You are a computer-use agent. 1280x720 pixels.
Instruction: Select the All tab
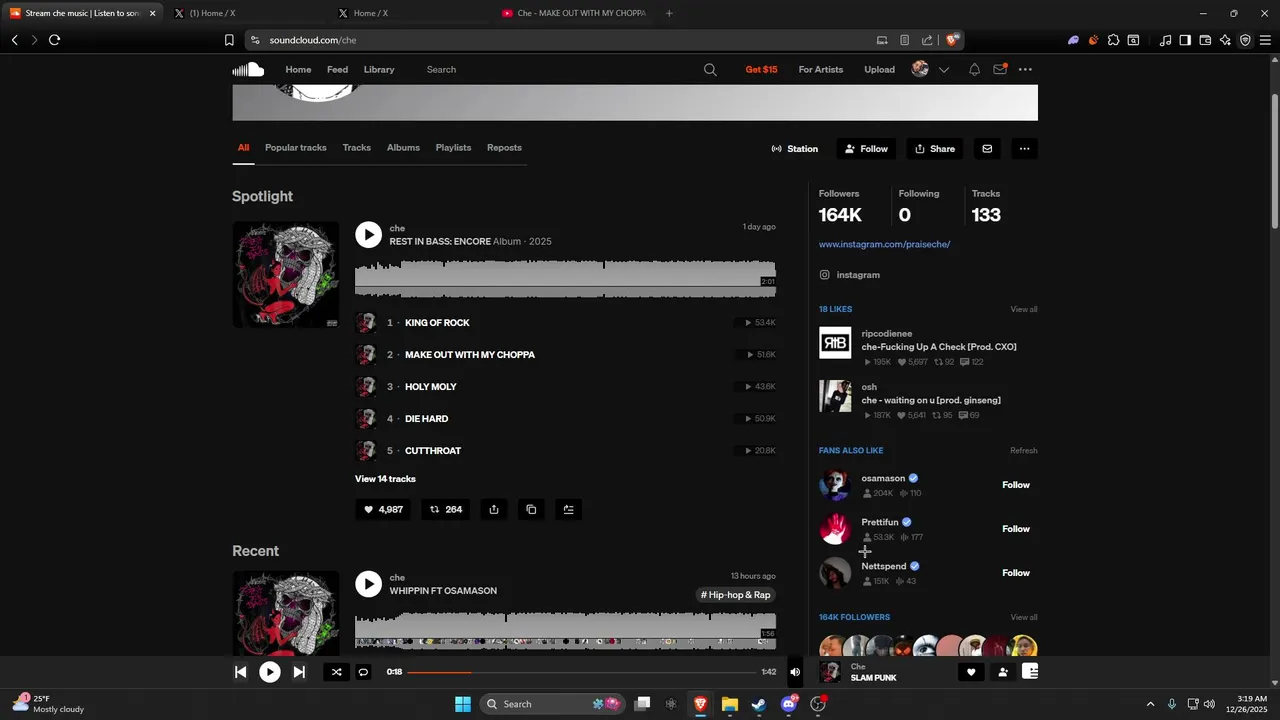pos(243,147)
